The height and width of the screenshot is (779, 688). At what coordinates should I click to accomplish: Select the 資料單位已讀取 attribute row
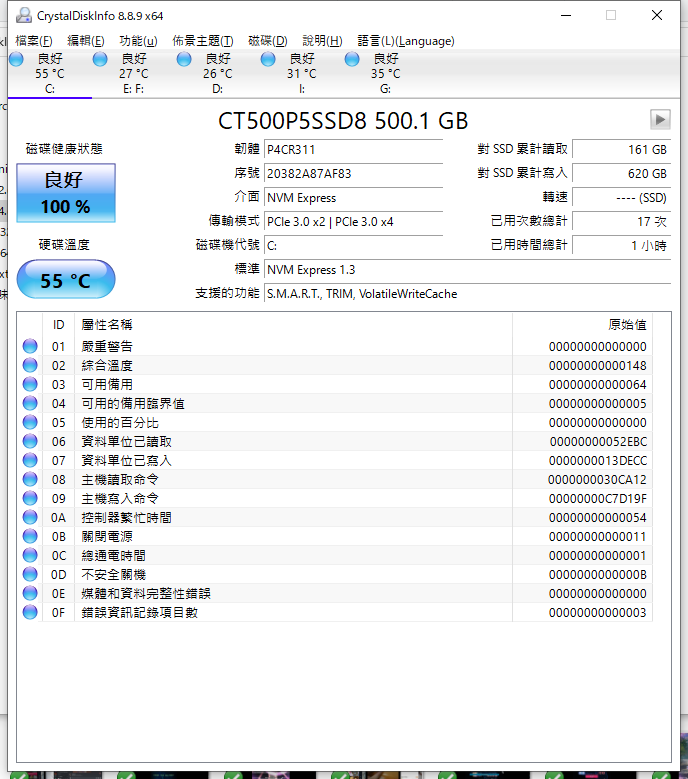(x=335, y=441)
